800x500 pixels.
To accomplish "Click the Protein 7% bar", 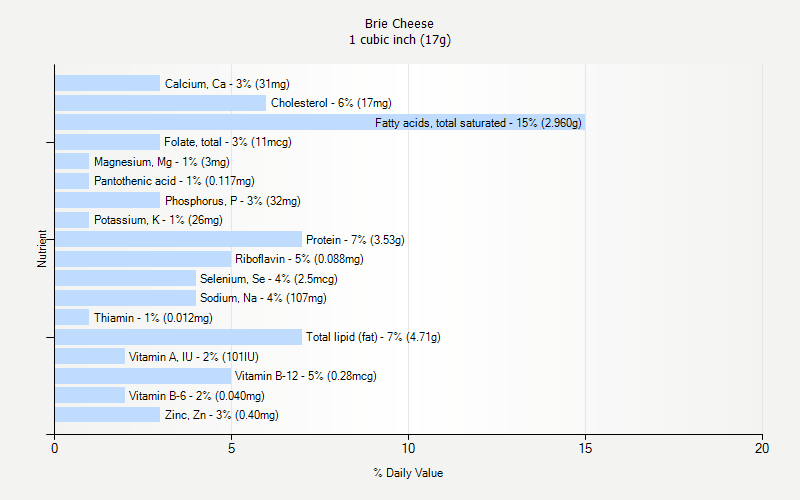I will [x=179, y=239].
